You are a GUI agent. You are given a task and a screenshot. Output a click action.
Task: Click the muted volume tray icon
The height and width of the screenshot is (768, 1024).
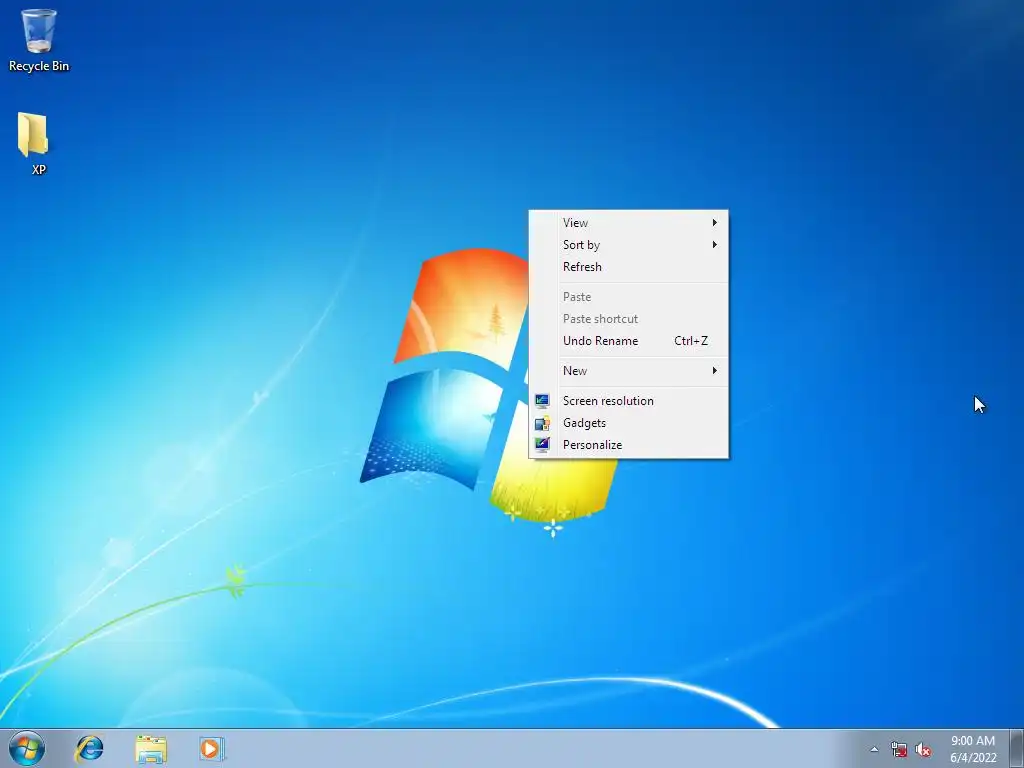pyautogui.click(x=923, y=750)
